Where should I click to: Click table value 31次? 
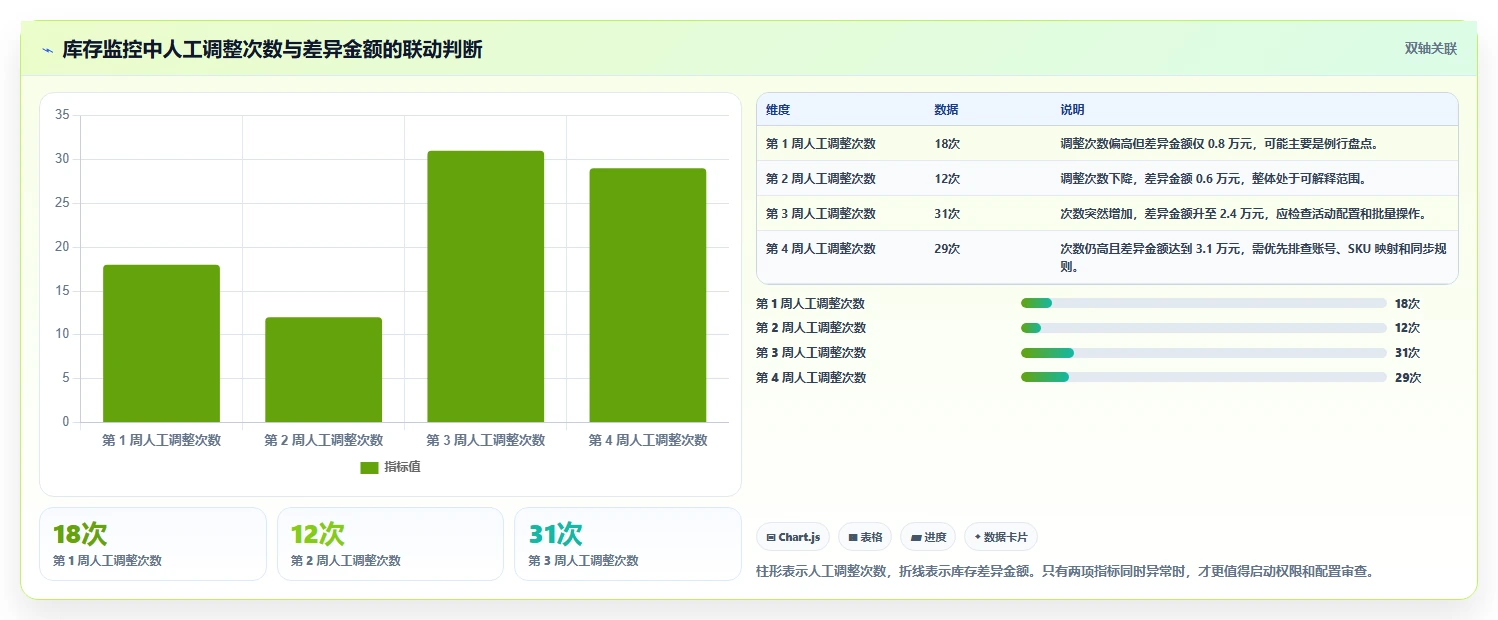947,214
